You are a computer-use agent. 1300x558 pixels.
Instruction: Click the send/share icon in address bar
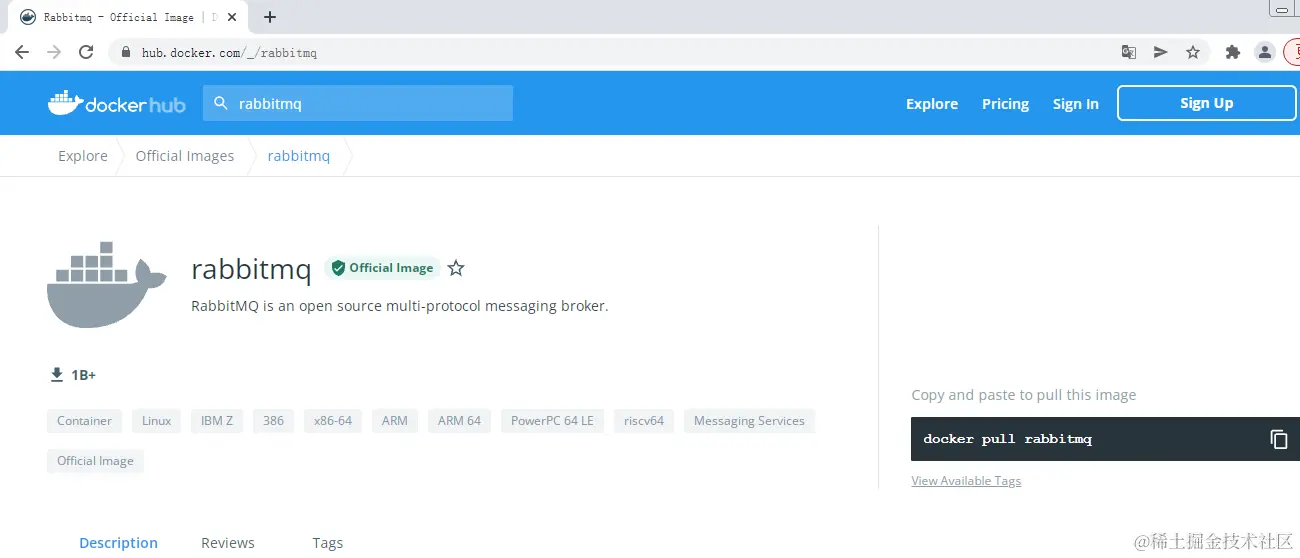[x=1161, y=52]
